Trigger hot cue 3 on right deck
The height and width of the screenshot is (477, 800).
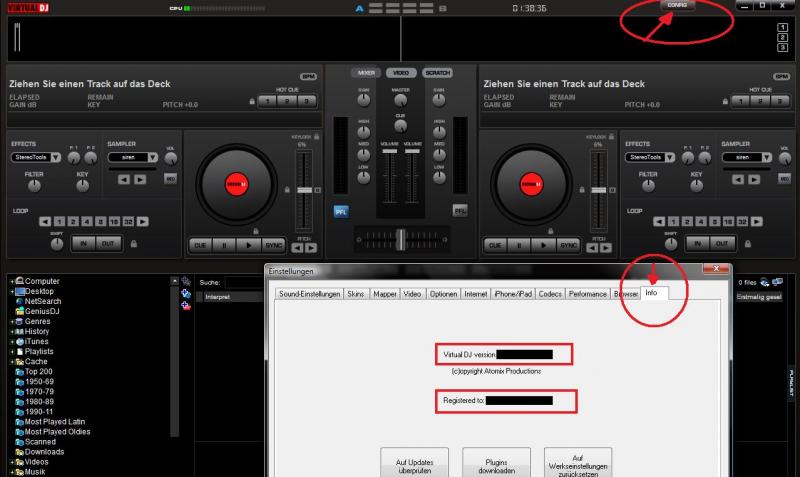pyautogui.click(x=780, y=101)
